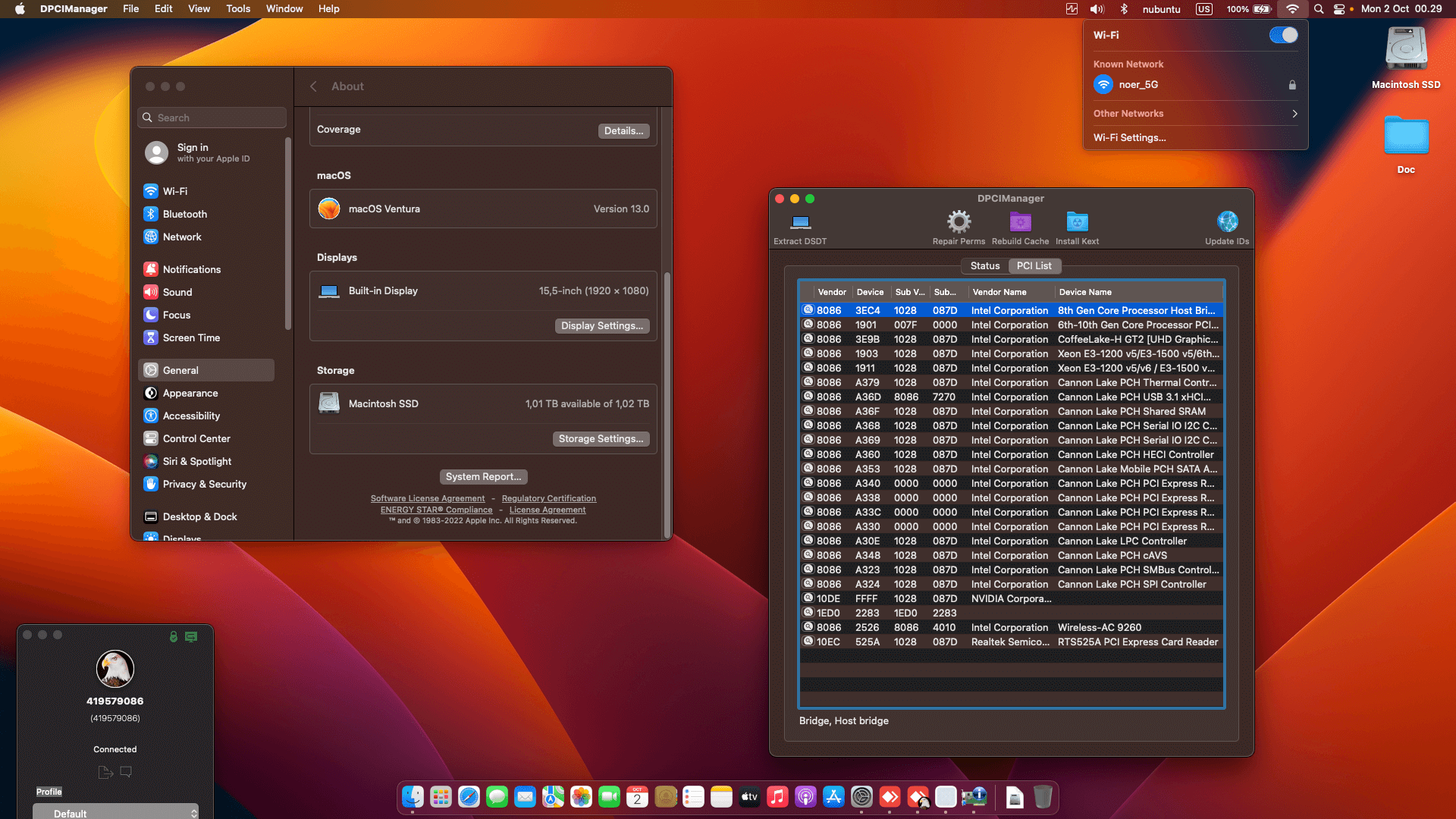Open Sound settings in the sidebar
1456x819 pixels.
(x=177, y=292)
